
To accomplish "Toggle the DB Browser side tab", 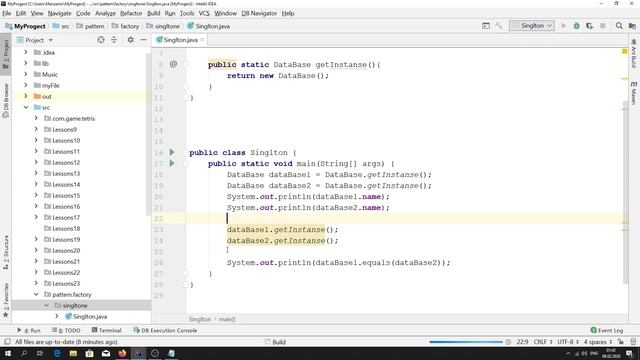I will coord(6,100).
